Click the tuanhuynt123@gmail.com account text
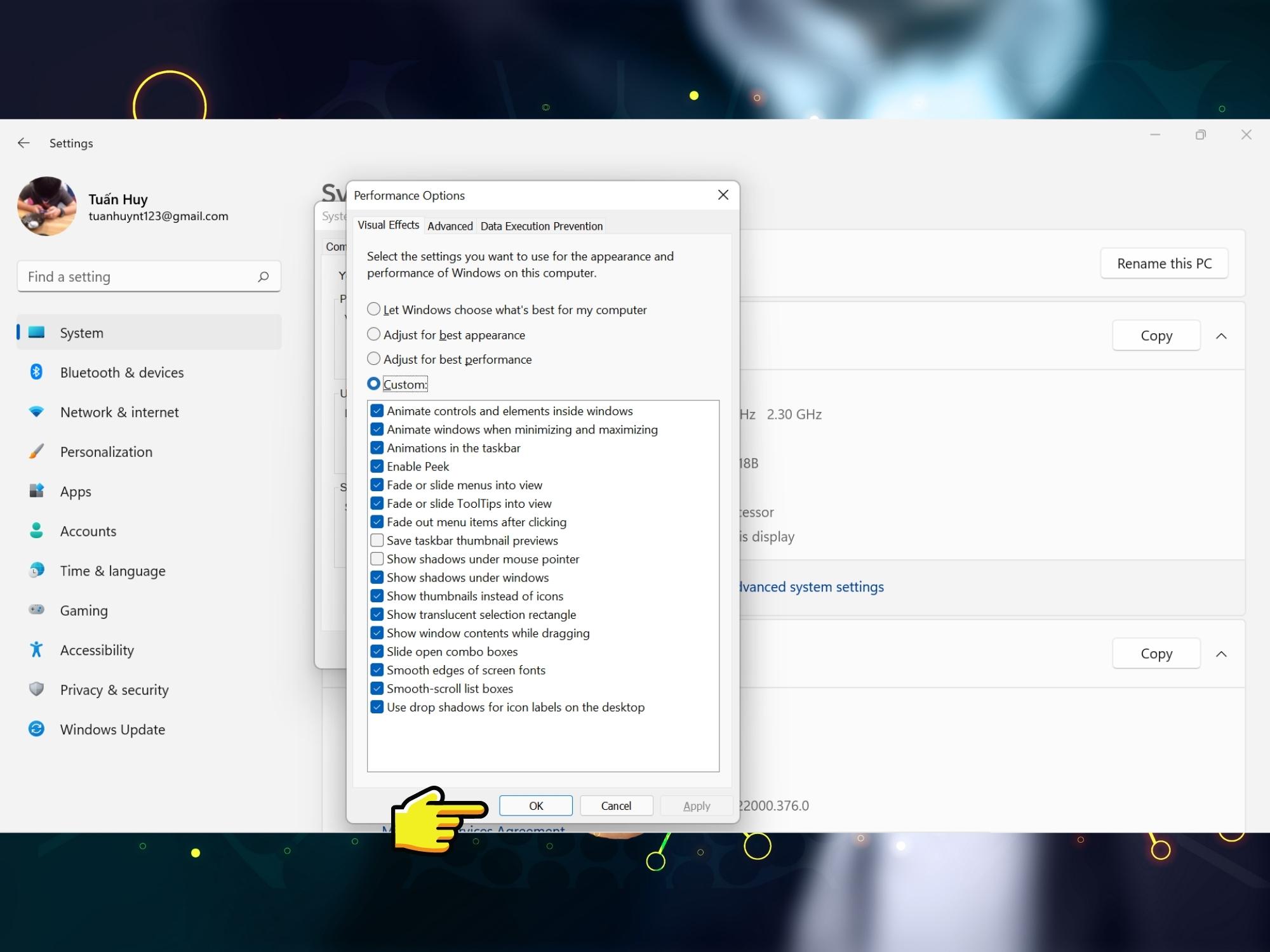The height and width of the screenshot is (952, 1270). 158,216
